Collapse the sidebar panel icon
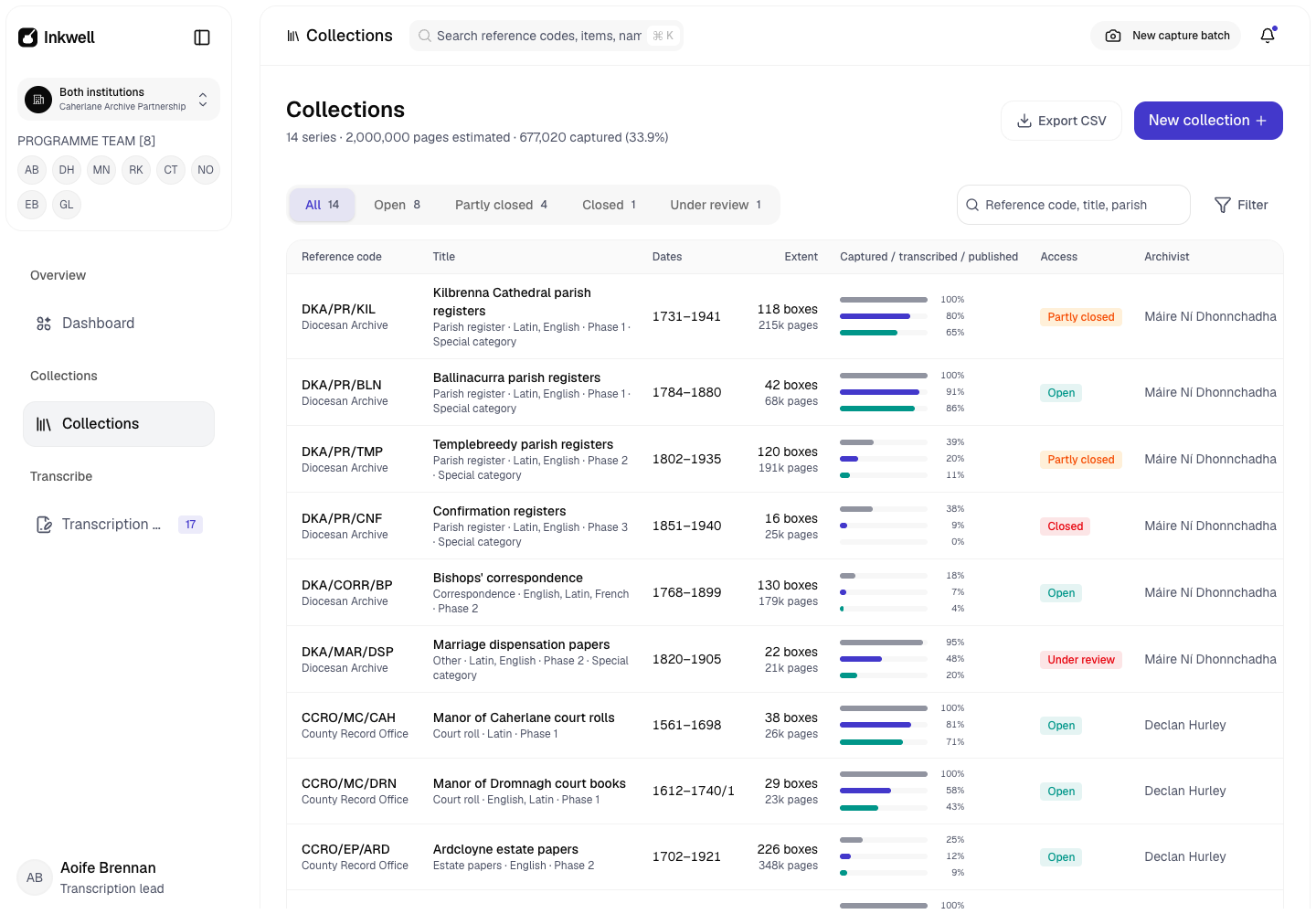This screenshot has width=1316, height=914. tap(202, 37)
